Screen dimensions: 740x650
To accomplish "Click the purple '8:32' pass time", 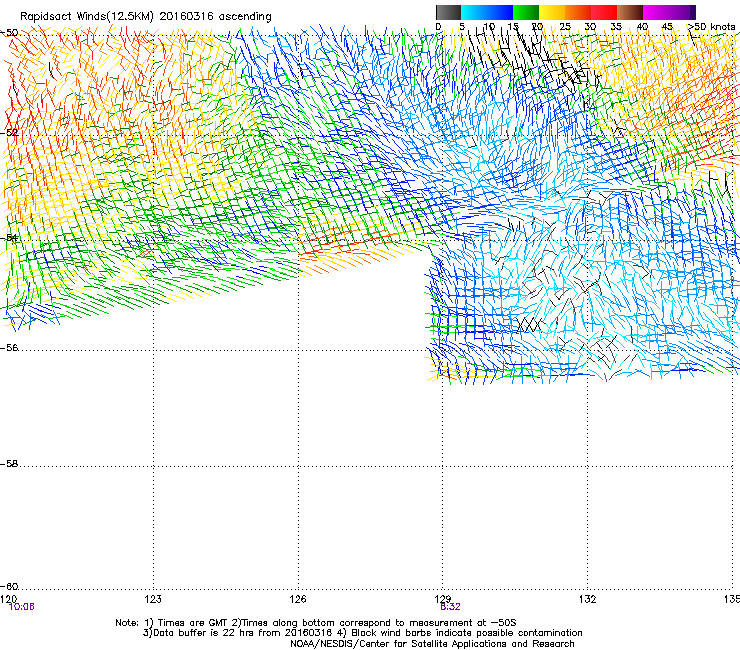I will [x=450, y=607].
